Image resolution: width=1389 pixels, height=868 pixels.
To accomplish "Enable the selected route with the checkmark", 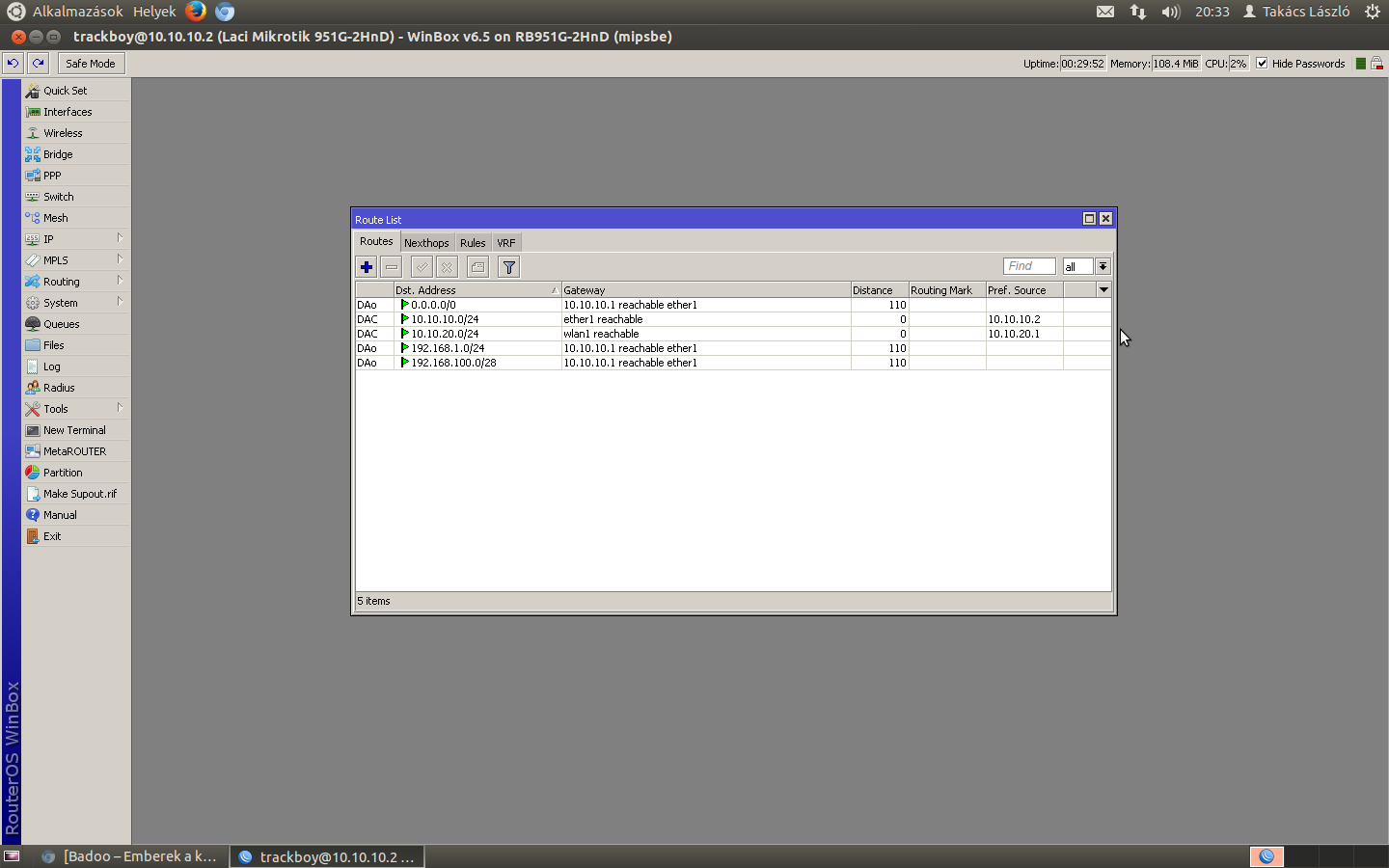I will click(x=421, y=267).
